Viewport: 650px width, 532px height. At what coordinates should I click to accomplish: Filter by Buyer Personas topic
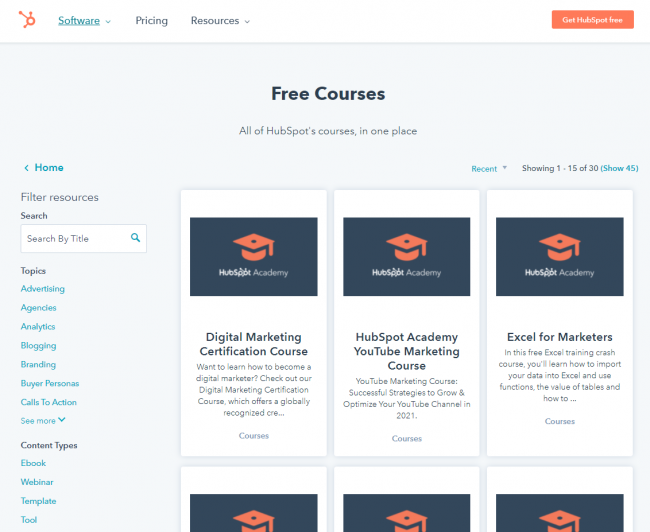coord(50,383)
